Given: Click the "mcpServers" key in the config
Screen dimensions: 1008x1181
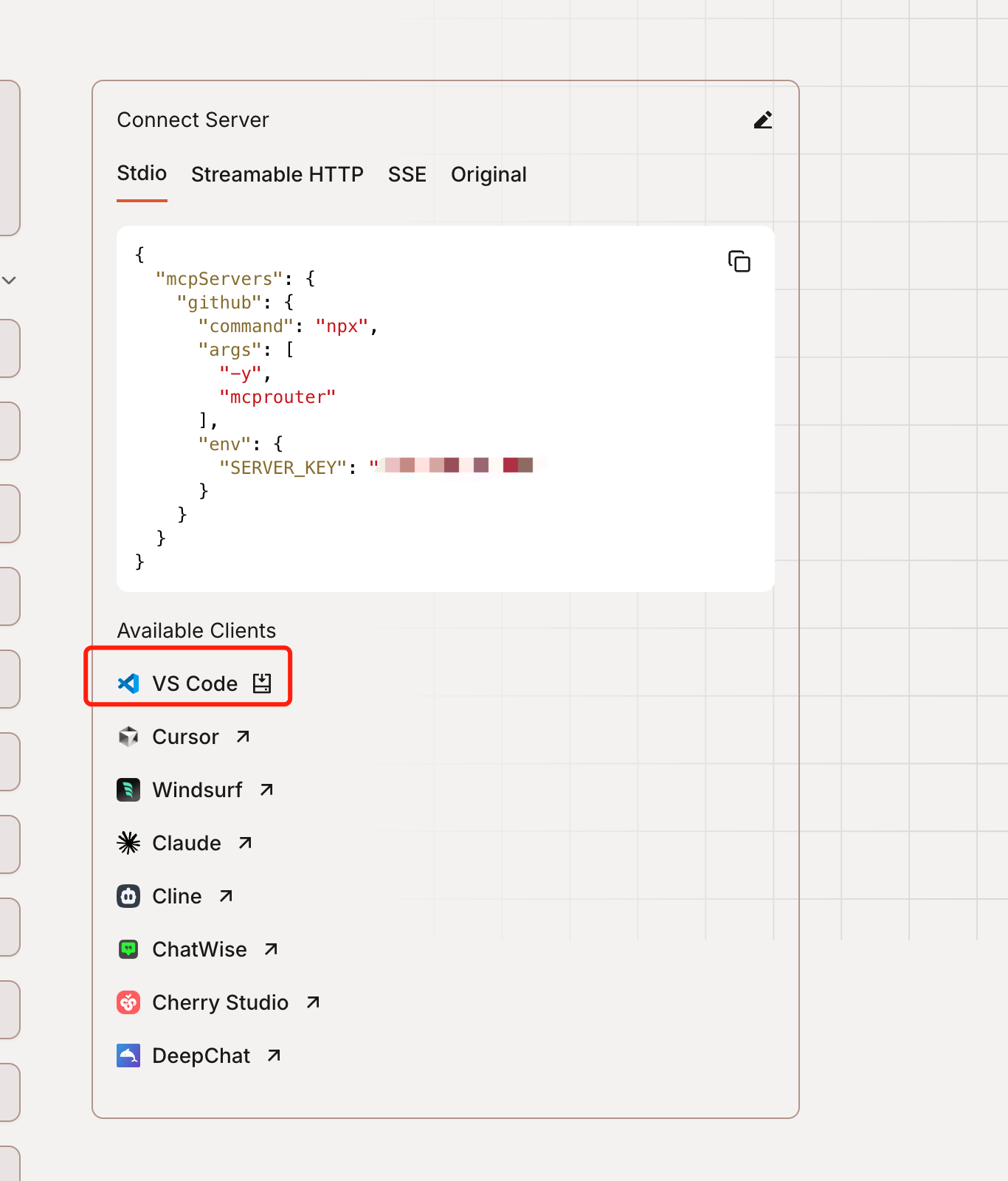Looking at the screenshot, I should pyautogui.click(x=219, y=279).
